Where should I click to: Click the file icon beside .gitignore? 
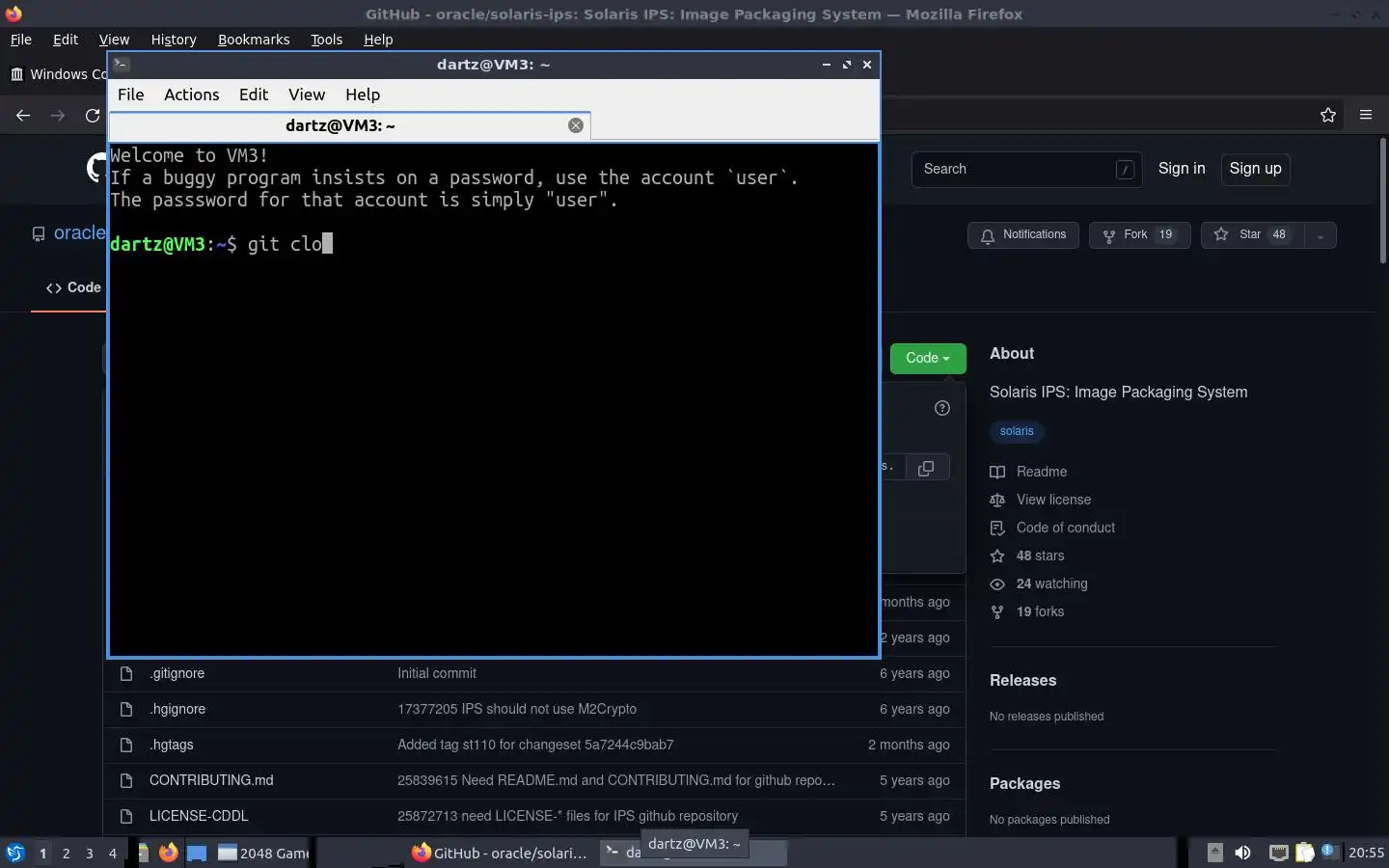[x=125, y=673]
